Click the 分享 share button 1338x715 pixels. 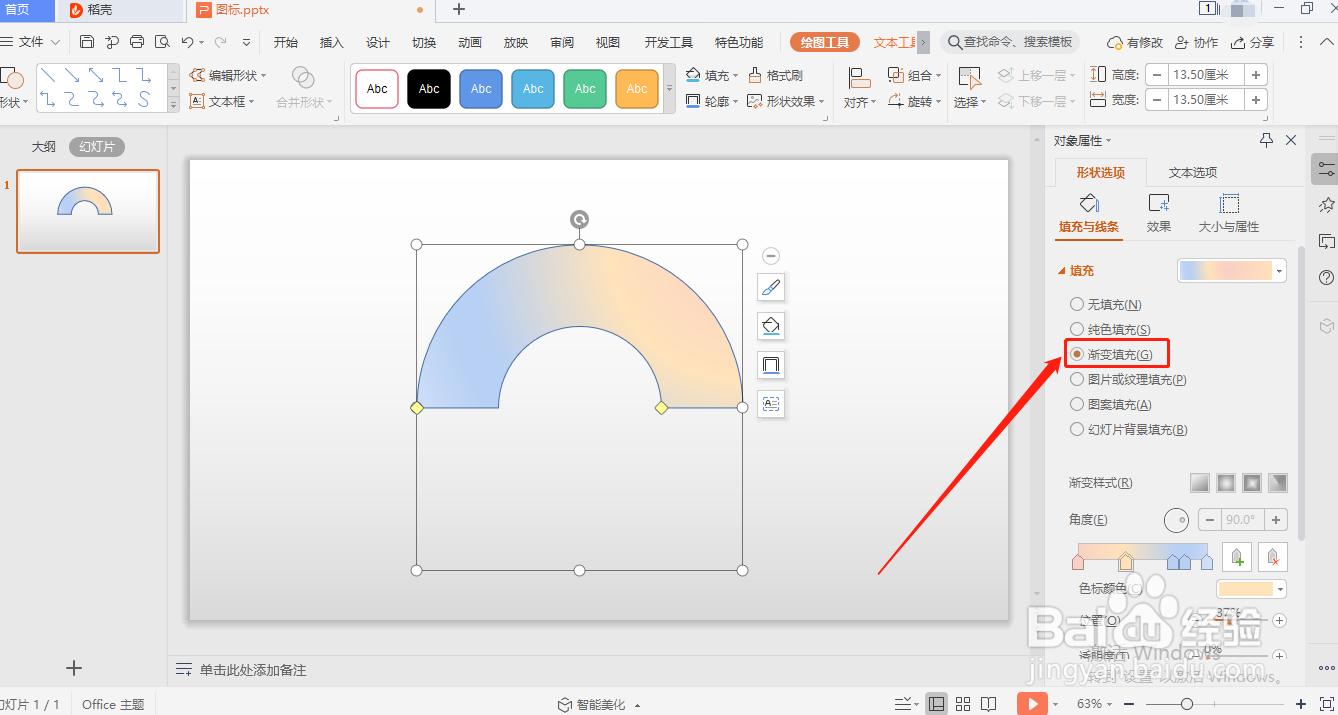click(1253, 42)
